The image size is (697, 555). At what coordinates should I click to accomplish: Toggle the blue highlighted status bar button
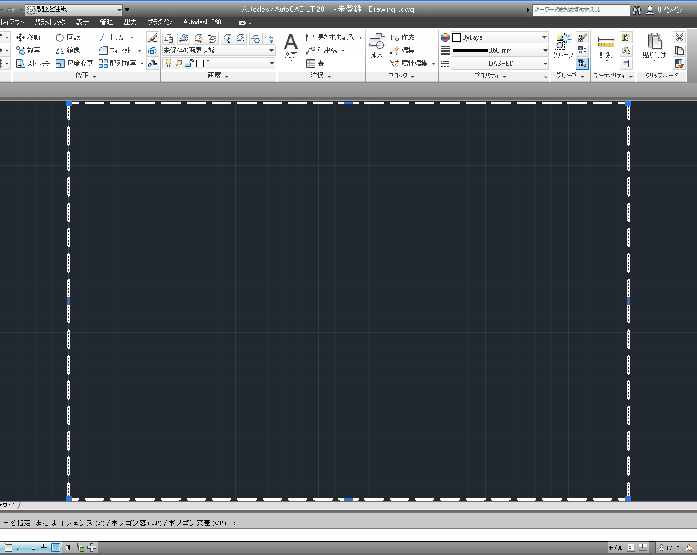coord(56,547)
